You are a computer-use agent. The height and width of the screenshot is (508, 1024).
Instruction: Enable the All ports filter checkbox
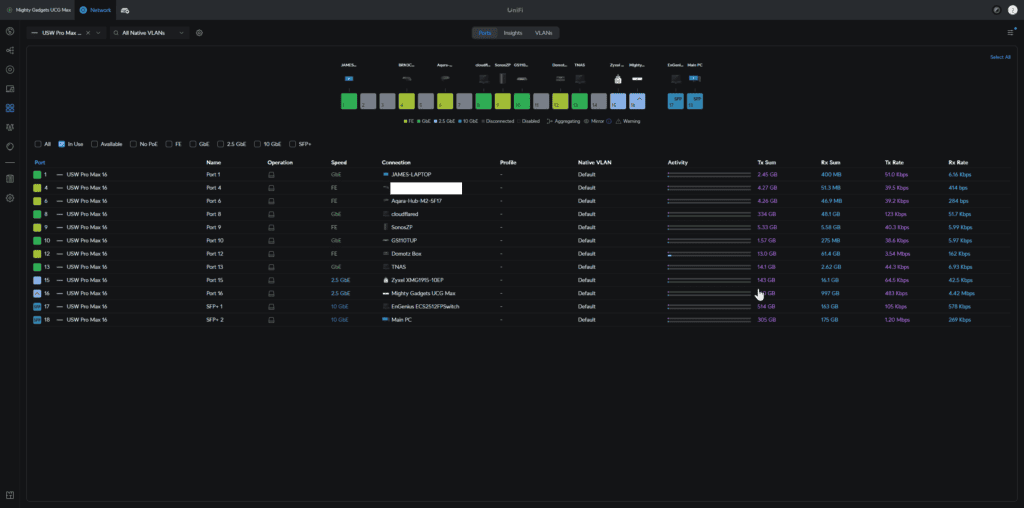tap(38, 144)
